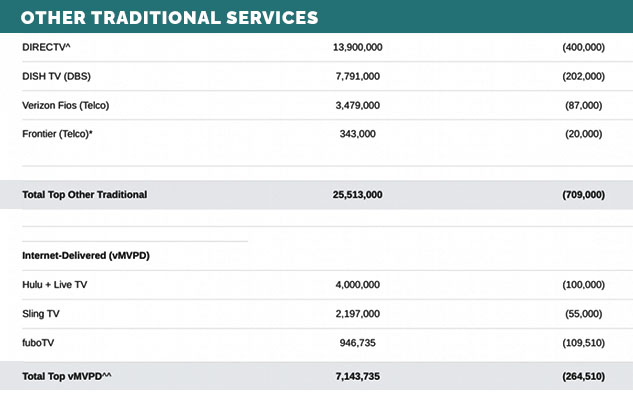Click DIRECTV subscriber count 13,900,000

pos(357,47)
